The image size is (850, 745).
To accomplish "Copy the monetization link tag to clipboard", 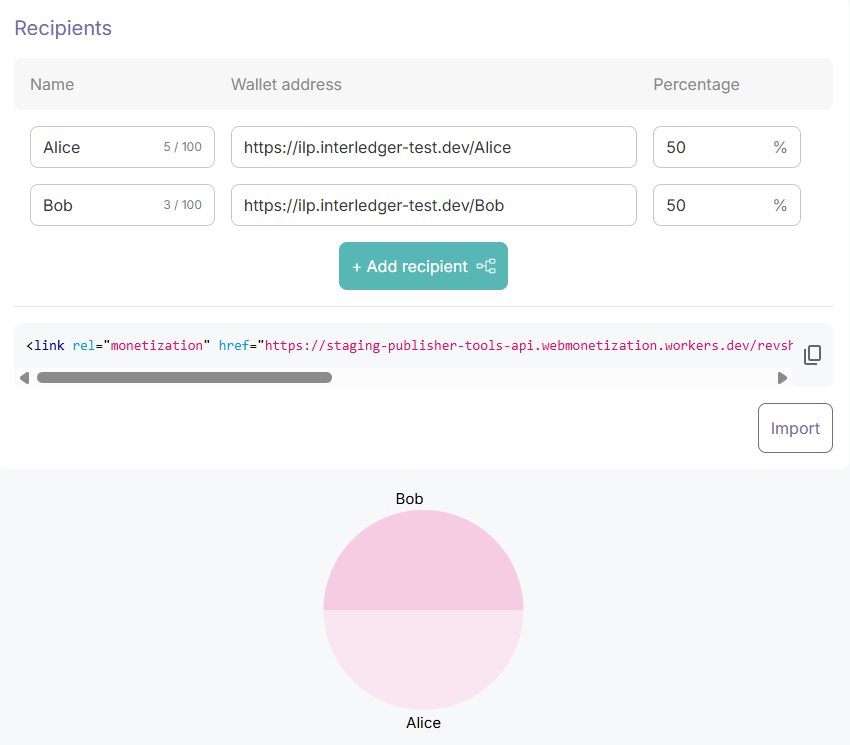I will coord(812,355).
